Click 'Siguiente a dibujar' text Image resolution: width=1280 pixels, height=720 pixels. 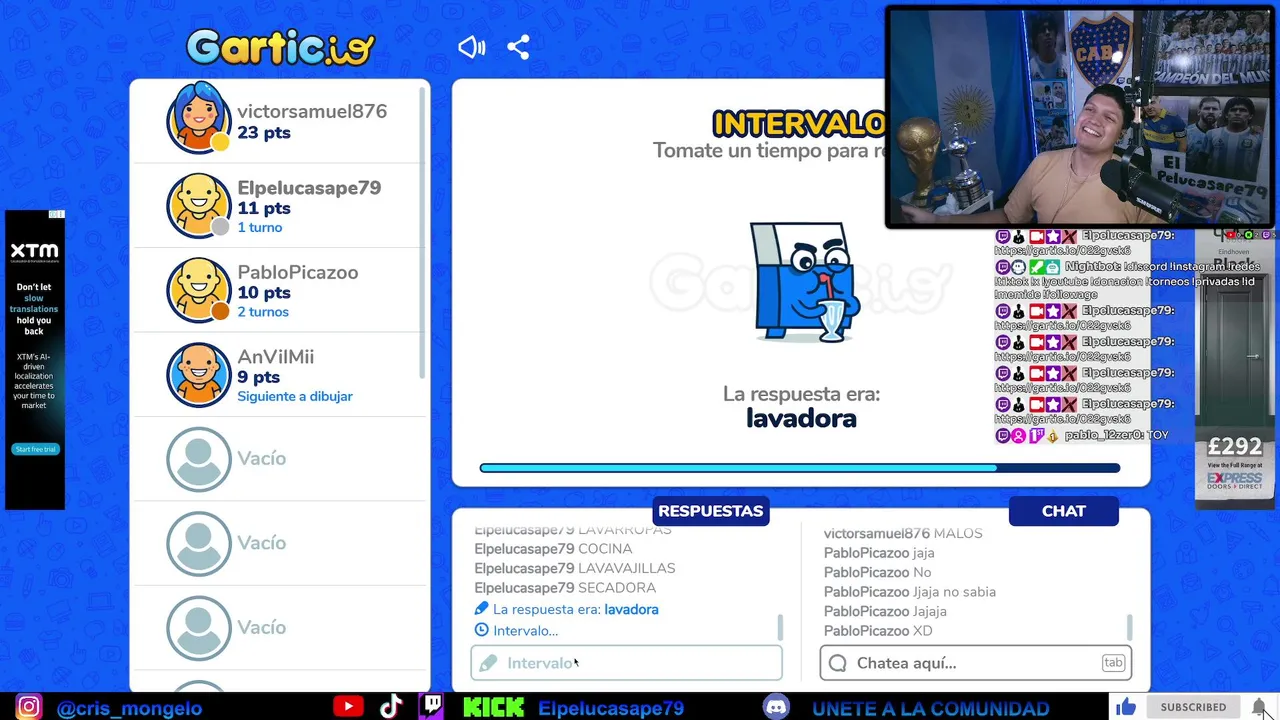[x=295, y=396]
